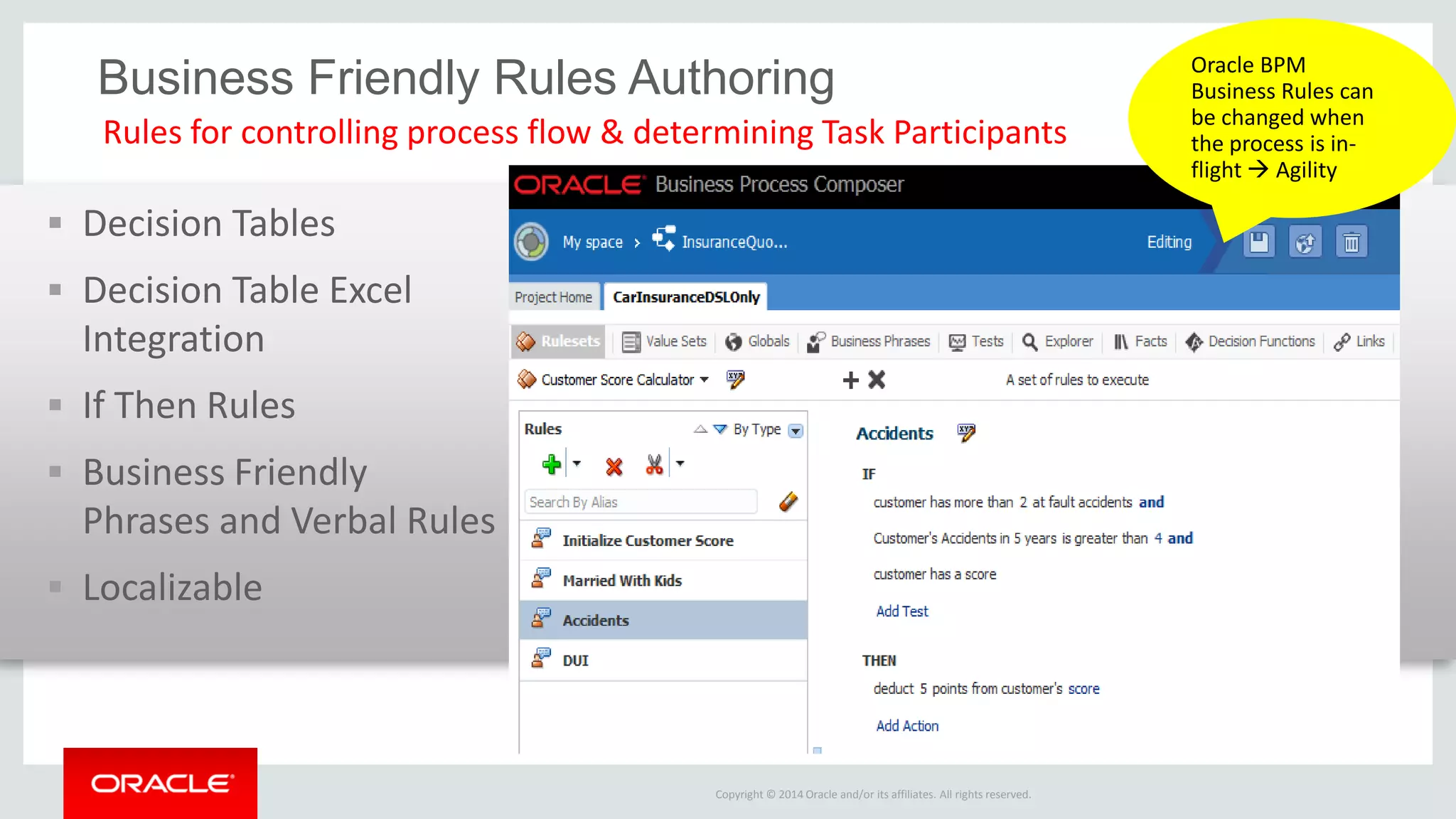Click the 'score' link in action
The height and width of the screenshot is (819, 1456).
point(1083,689)
